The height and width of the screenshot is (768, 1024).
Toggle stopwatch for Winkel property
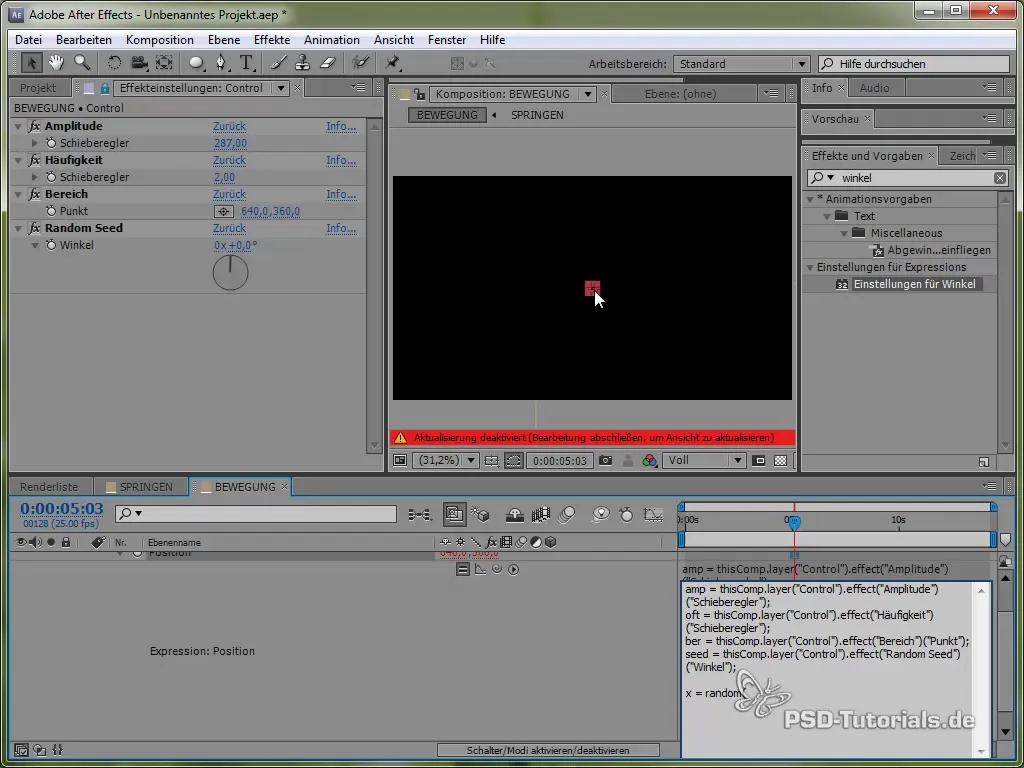pyautogui.click(x=50, y=245)
